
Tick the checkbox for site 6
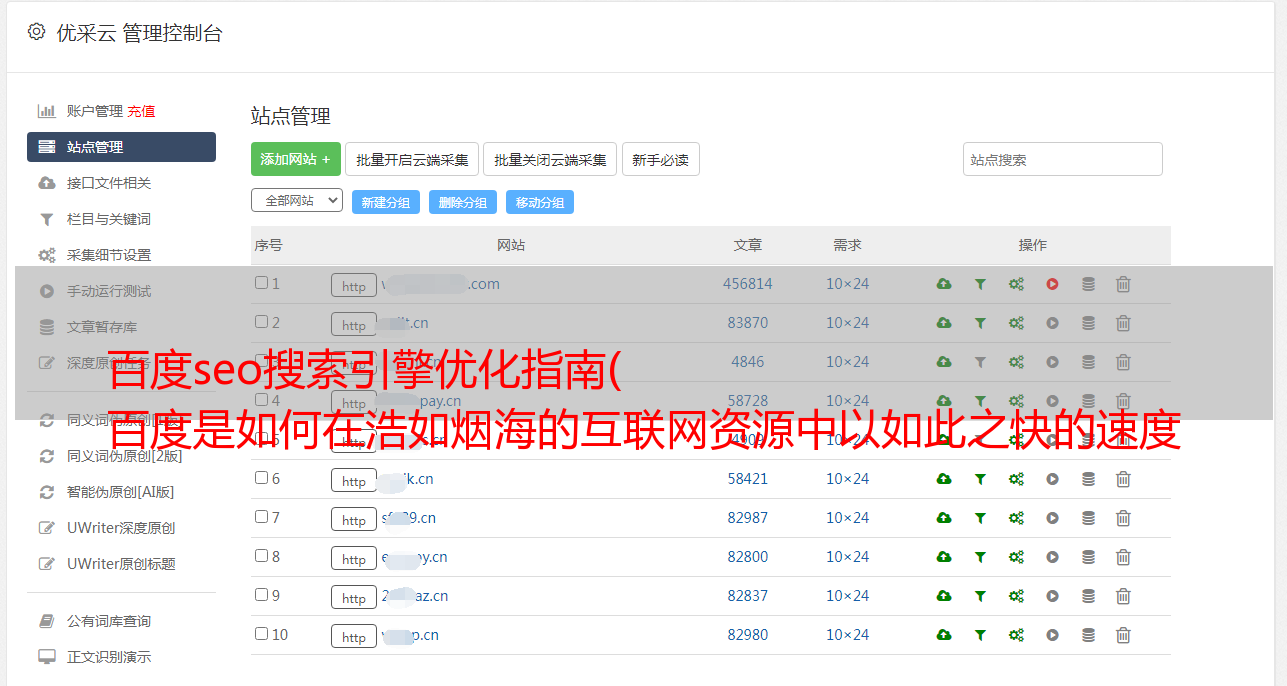click(261, 478)
